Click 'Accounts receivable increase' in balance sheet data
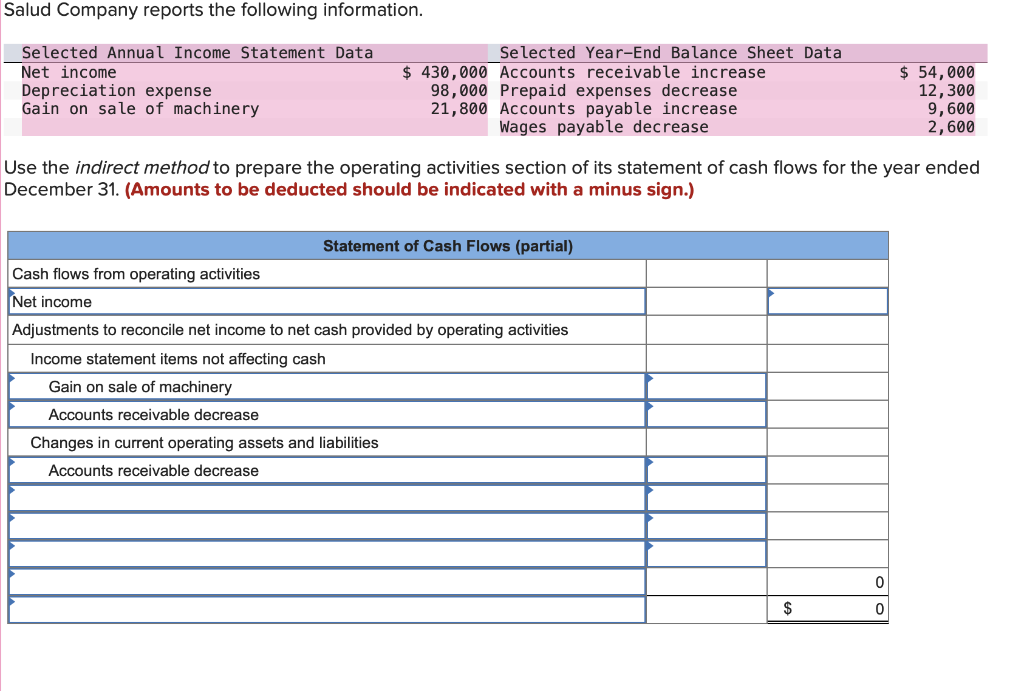Screen dimensions: 1024x691 632,72
